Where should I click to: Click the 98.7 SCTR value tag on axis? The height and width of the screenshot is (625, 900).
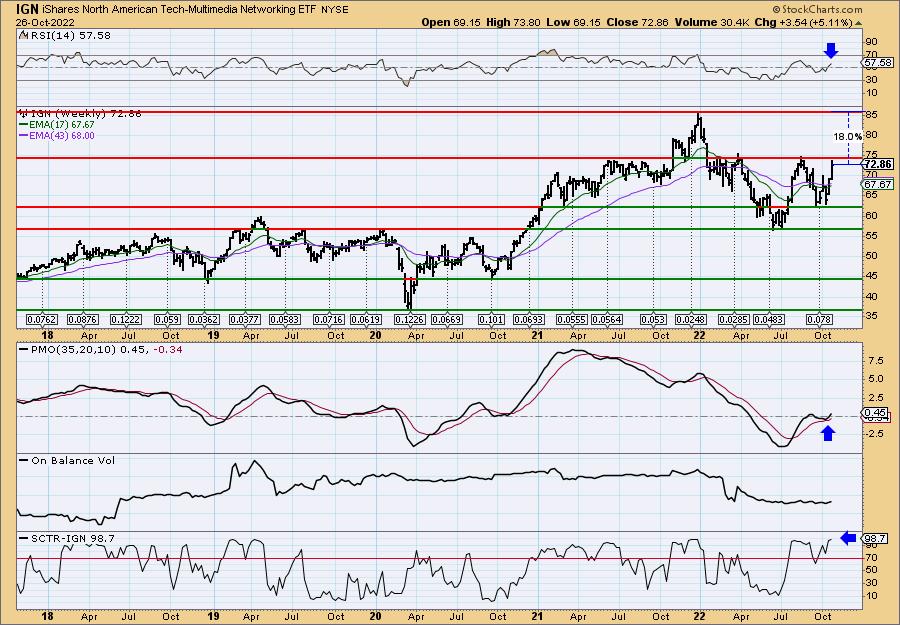(876, 539)
